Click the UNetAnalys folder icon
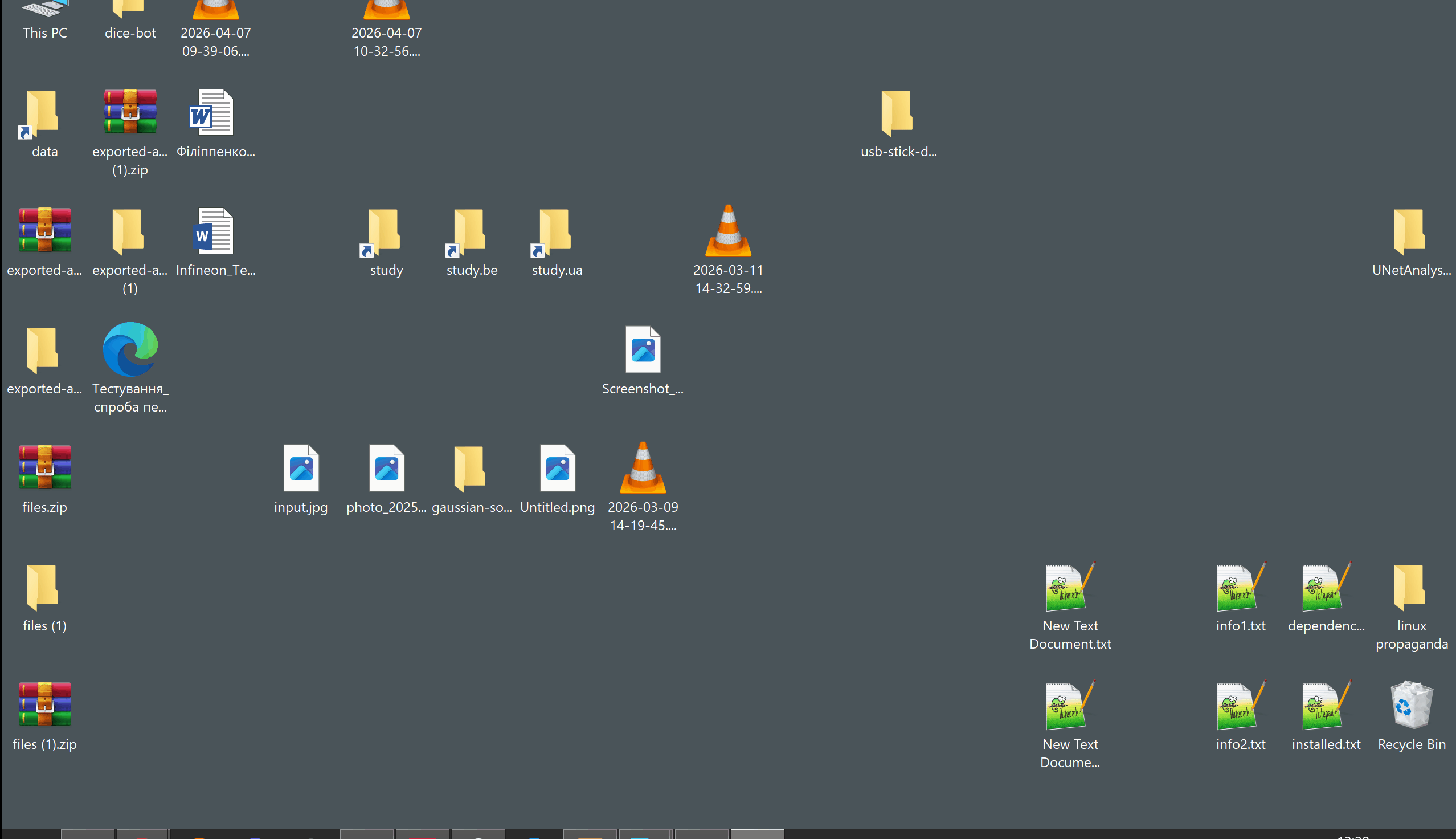This screenshot has width=1456, height=839. 1410,231
